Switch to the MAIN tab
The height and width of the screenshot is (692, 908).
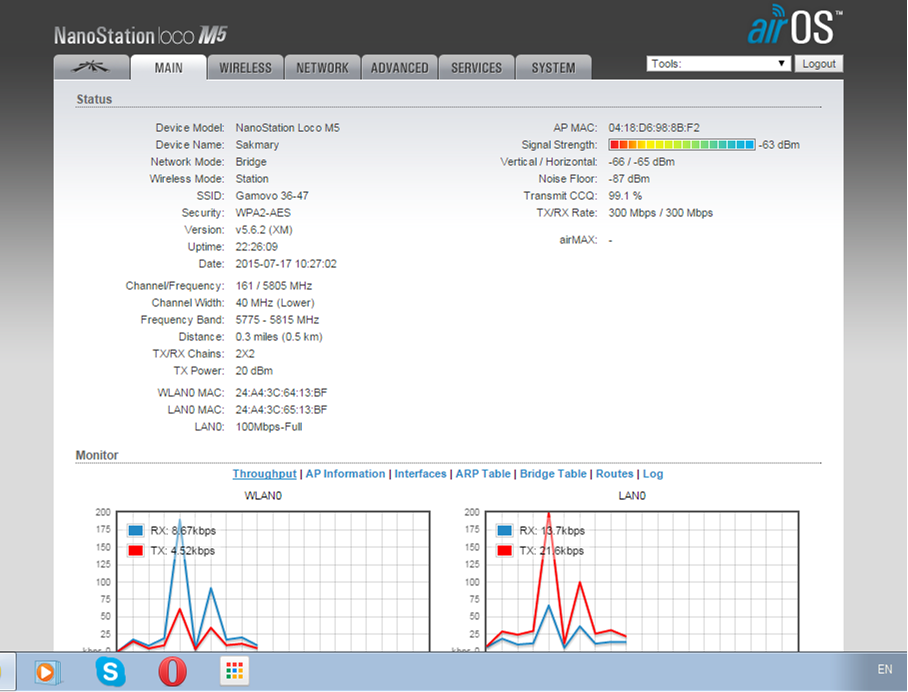169,68
